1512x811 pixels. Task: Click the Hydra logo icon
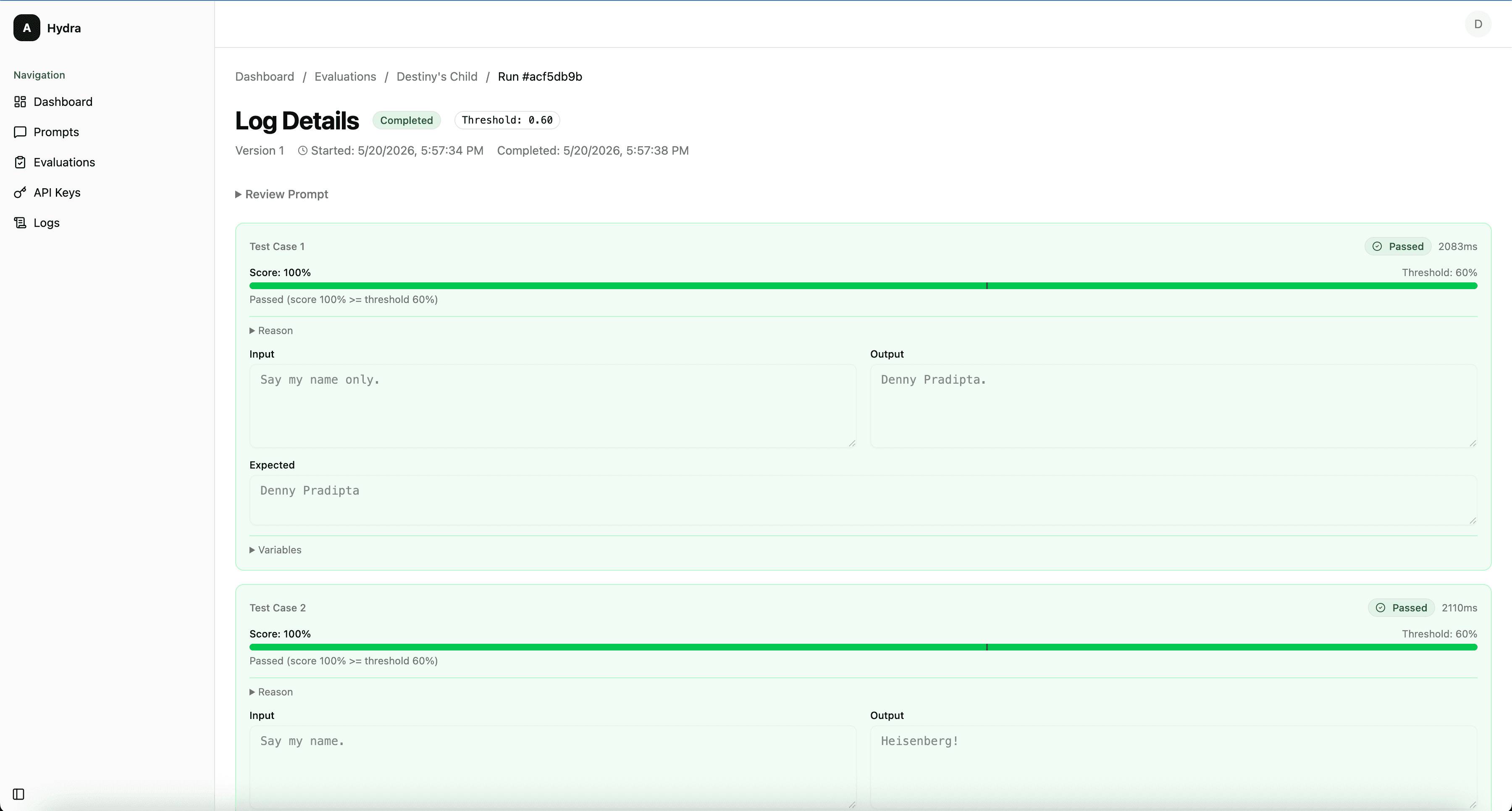(27, 28)
